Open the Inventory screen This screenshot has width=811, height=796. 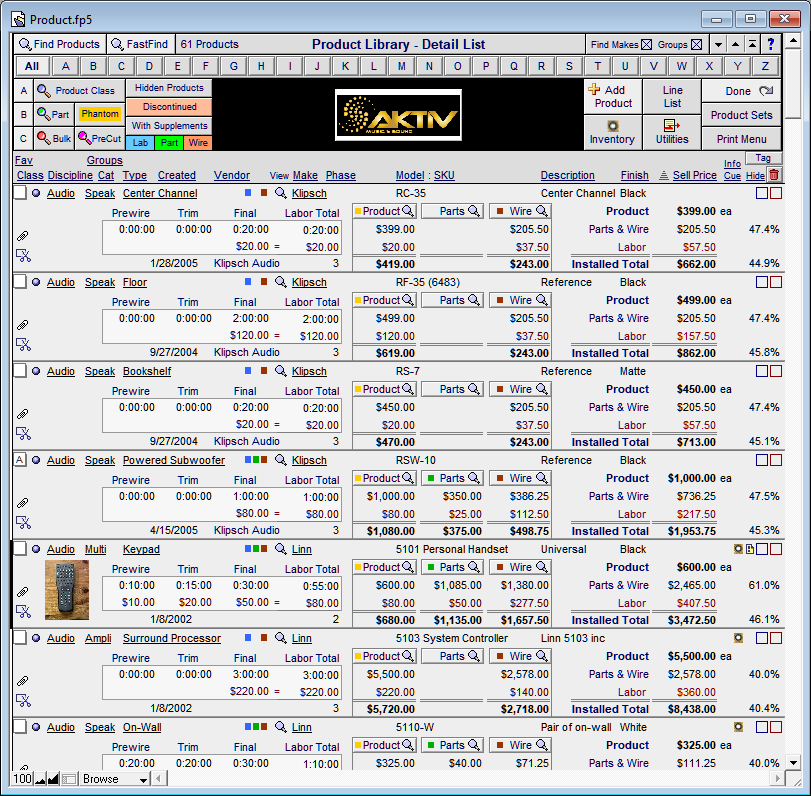coord(613,132)
